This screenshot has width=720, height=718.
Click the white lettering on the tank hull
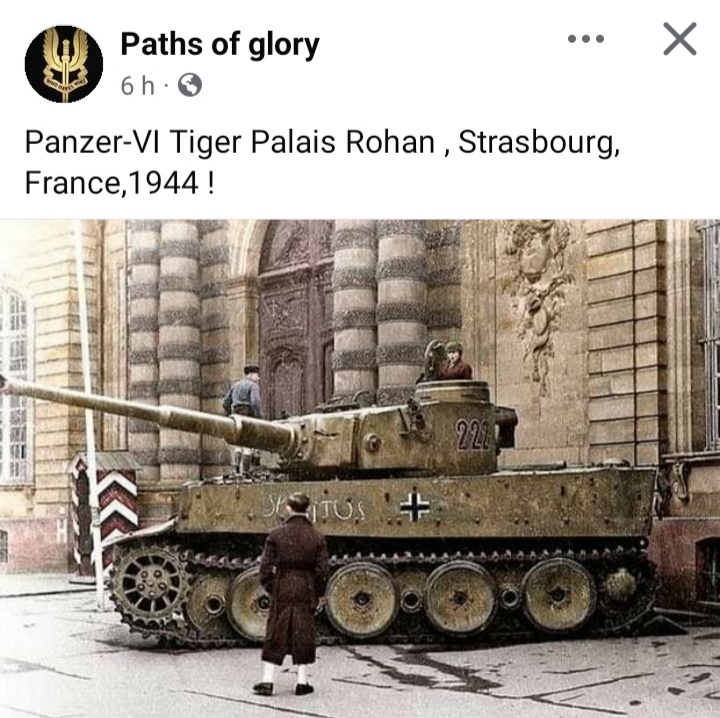coord(314,507)
